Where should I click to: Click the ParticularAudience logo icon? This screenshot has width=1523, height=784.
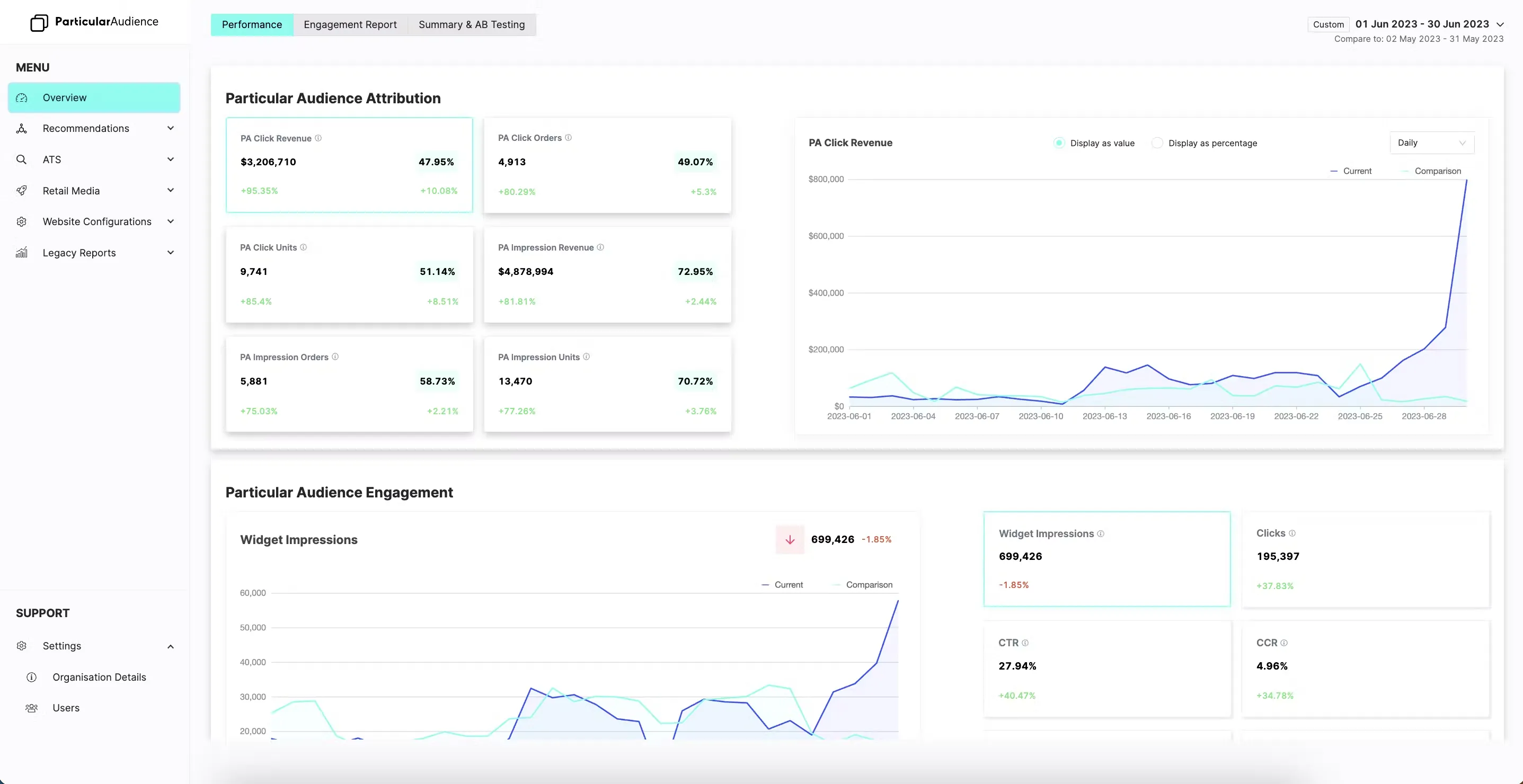click(x=39, y=22)
